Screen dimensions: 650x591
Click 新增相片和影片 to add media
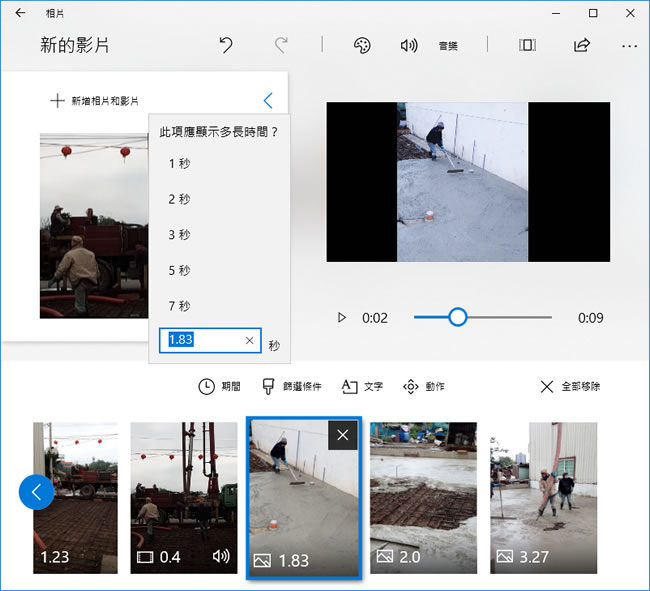point(95,101)
